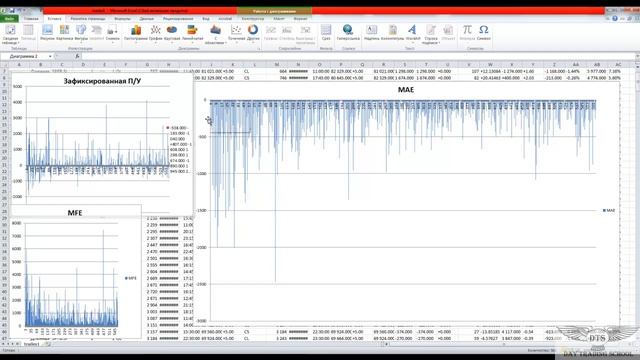Viewport: 640px width, 360px height.
Task: Click the -1500 axis label in MAE chart
Action: pos(201,210)
